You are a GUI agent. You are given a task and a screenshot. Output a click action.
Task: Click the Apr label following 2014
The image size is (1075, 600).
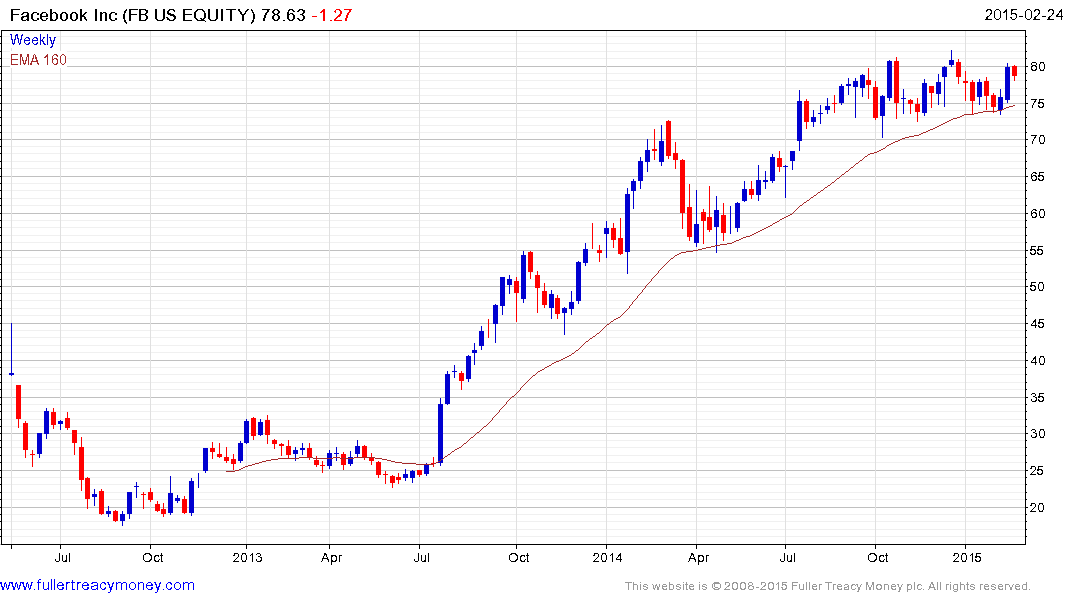[x=698, y=557]
